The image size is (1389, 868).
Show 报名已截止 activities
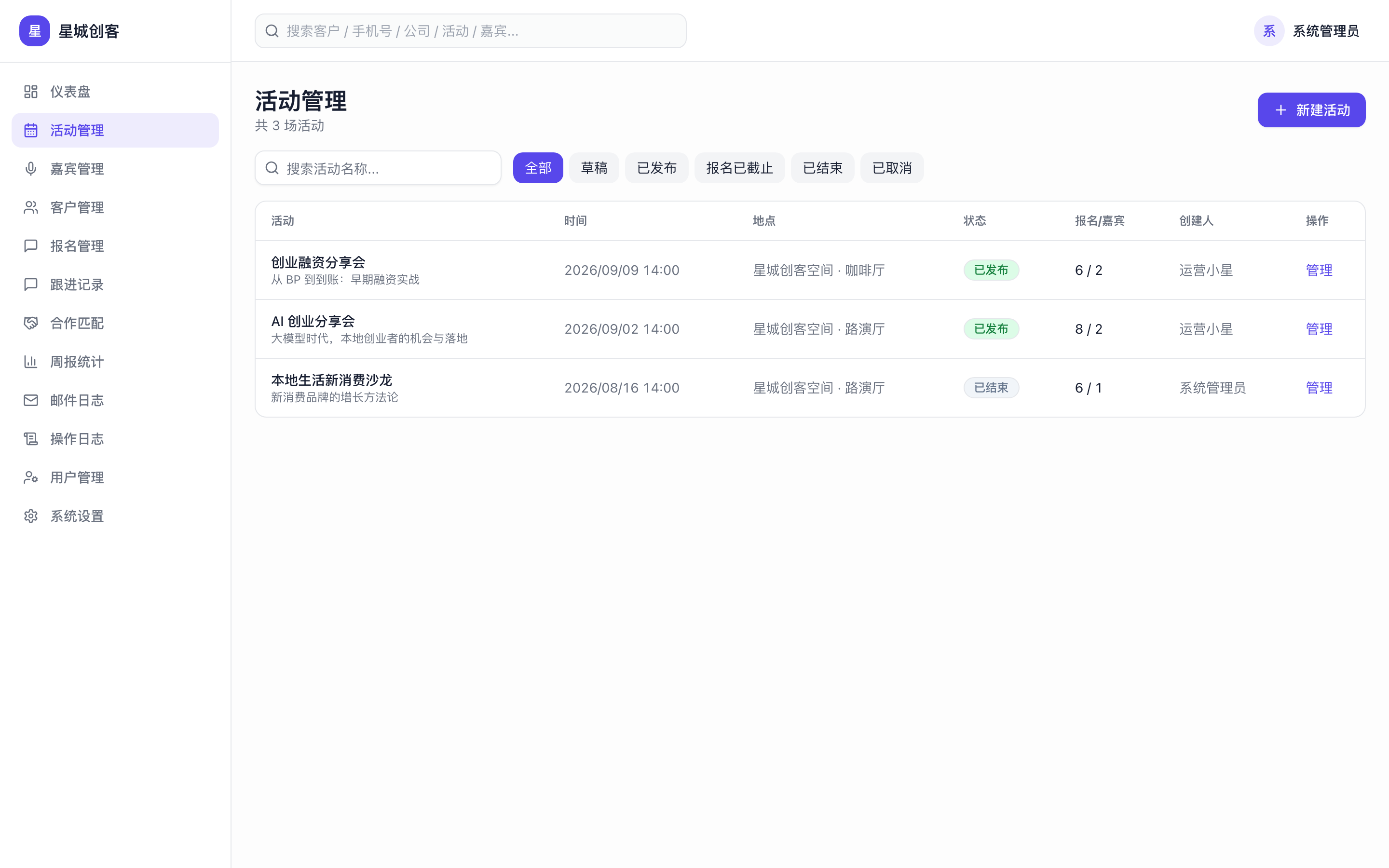point(739,168)
